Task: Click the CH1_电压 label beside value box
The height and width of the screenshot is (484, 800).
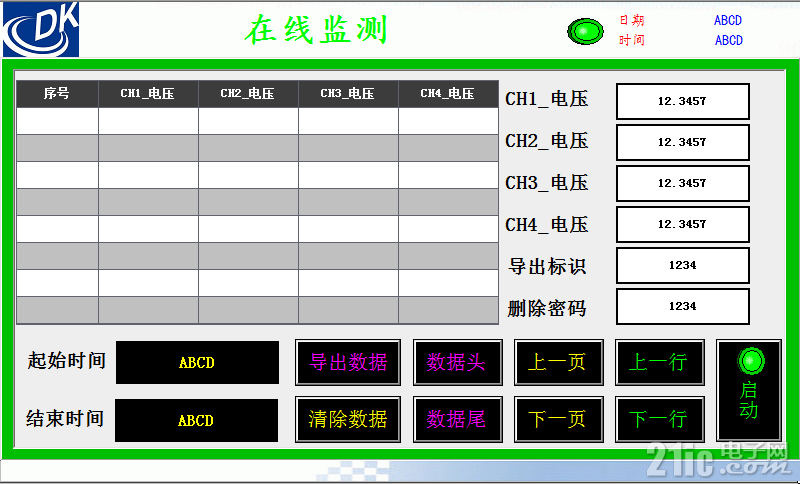Action: click(x=547, y=99)
